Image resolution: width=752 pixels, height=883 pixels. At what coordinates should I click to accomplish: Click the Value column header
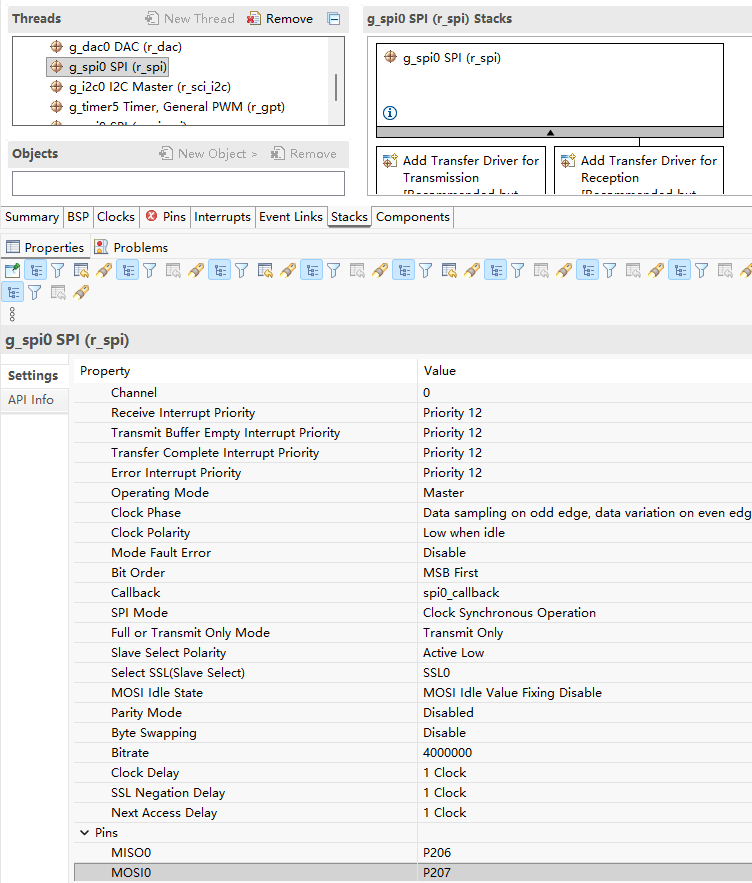pos(585,371)
